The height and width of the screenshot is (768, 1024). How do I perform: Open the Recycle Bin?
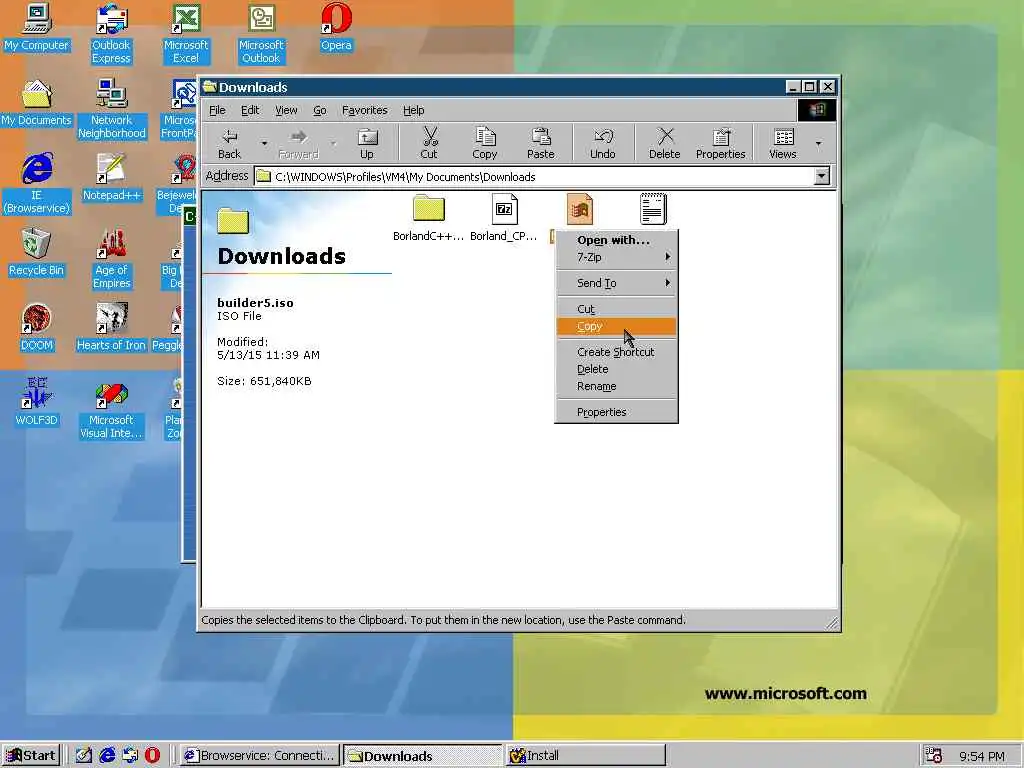pyautogui.click(x=37, y=253)
